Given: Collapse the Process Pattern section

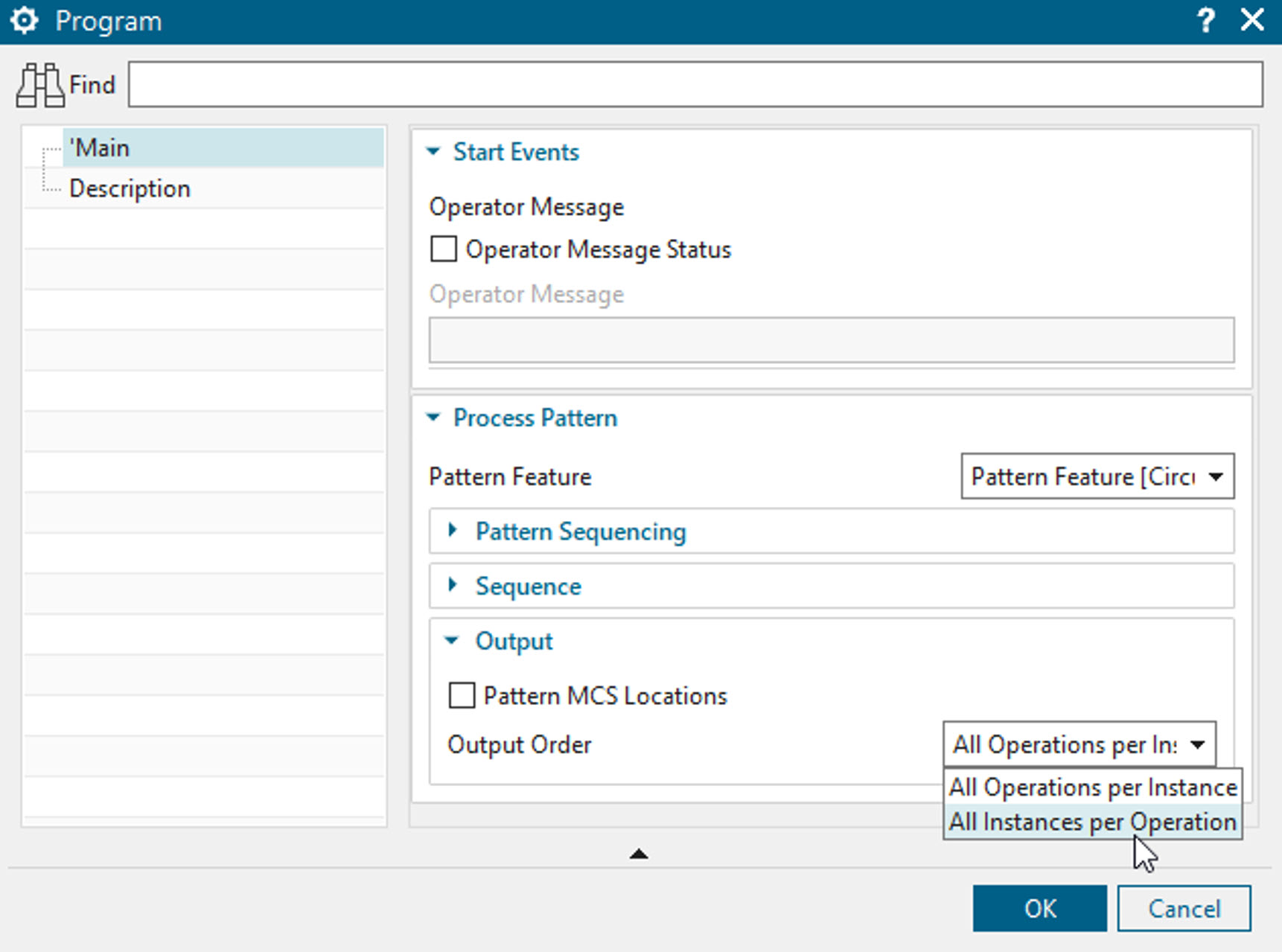Looking at the screenshot, I should [x=433, y=418].
